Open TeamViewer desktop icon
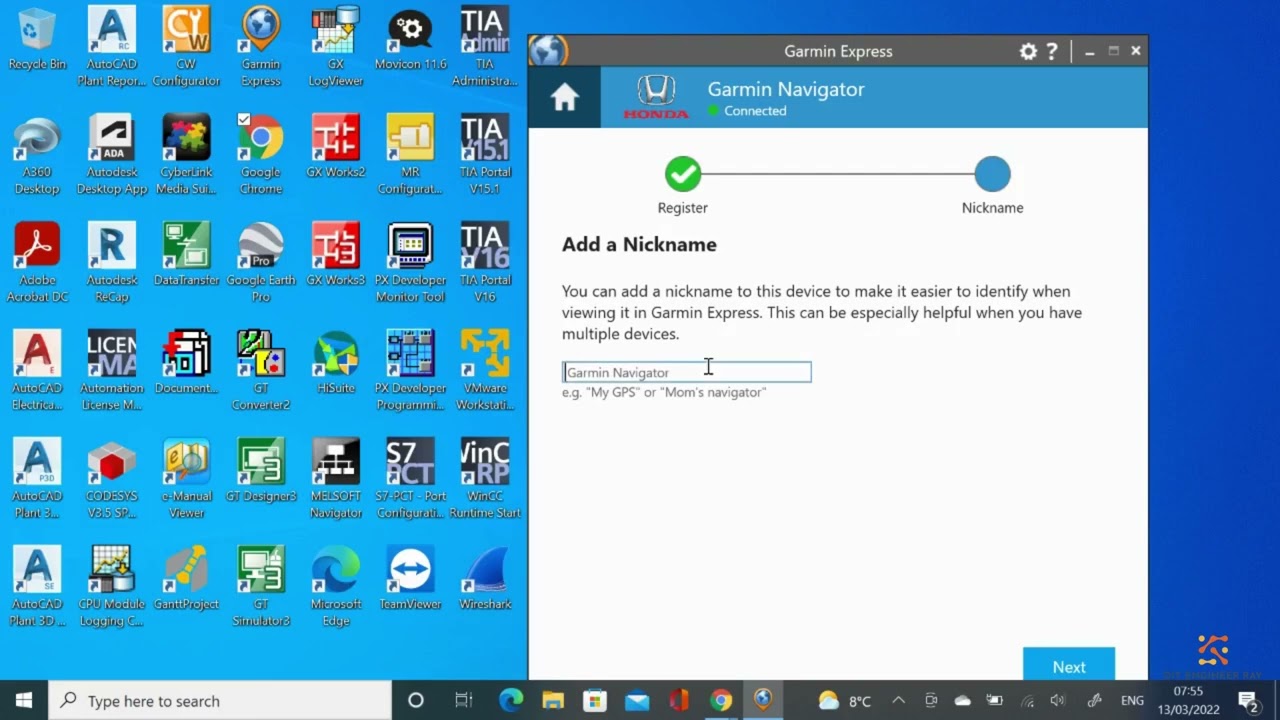This screenshot has width=1280, height=720. [411, 580]
